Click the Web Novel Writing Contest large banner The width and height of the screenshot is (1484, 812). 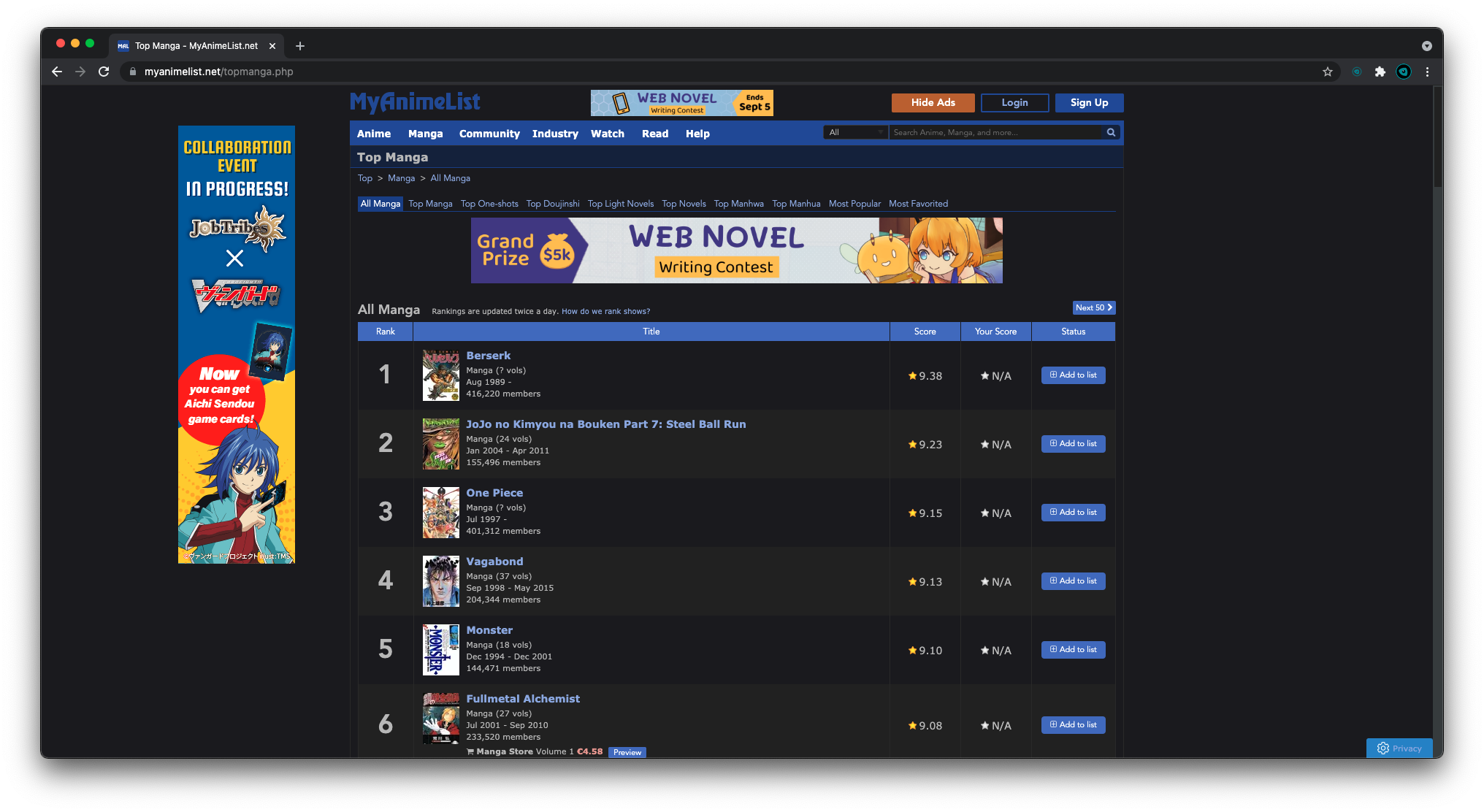(x=736, y=250)
